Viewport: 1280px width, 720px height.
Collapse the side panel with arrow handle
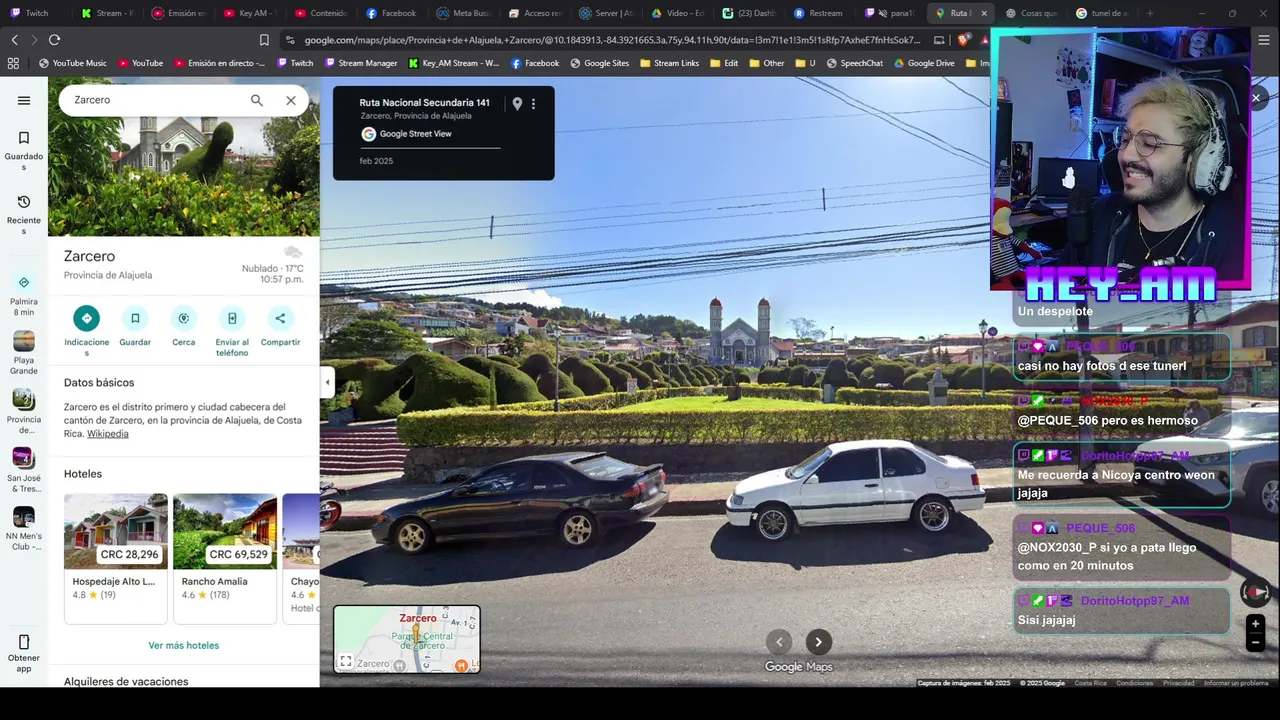coord(327,382)
